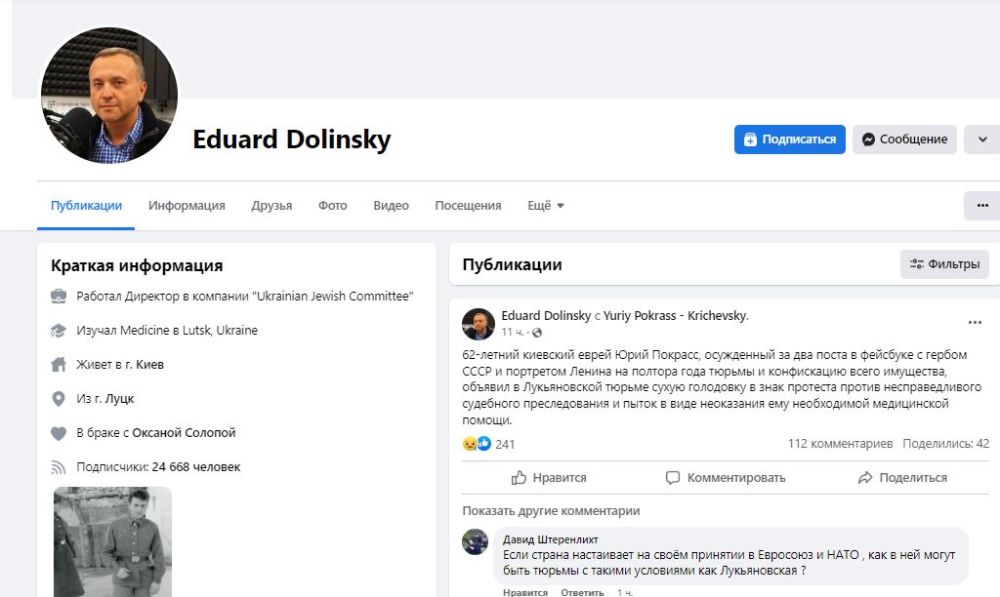This screenshot has width=1000, height=597.
Task: Click Комментировать comment icon button
Action: click(726, 478)
